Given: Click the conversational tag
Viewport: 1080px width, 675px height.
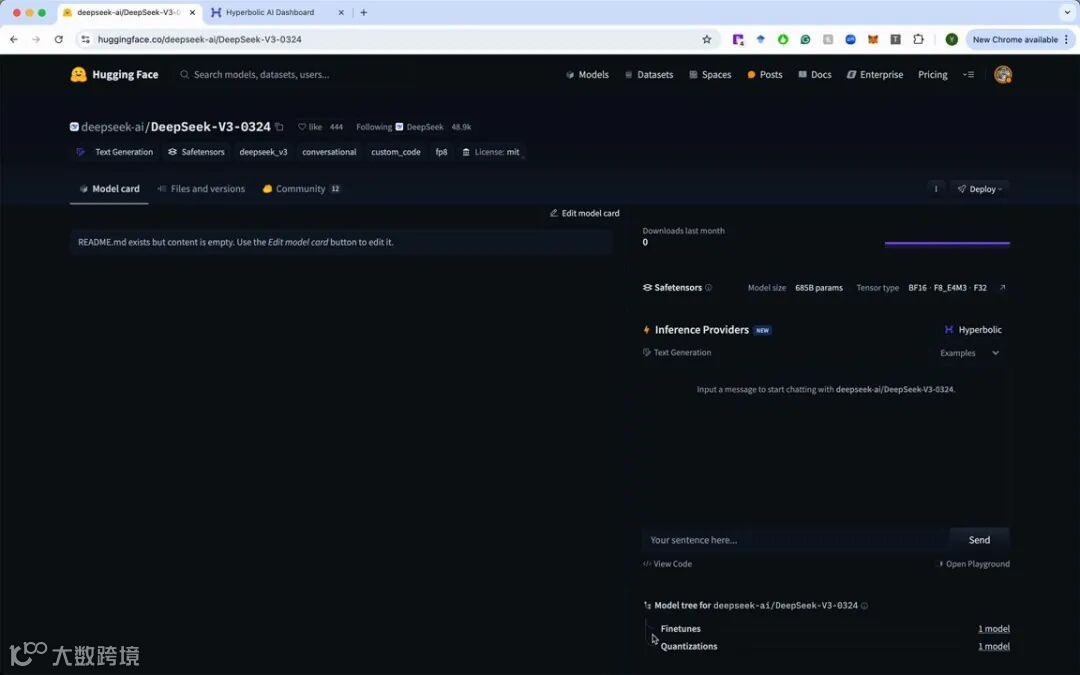Looking at the screenshot, I should [329, 152].
